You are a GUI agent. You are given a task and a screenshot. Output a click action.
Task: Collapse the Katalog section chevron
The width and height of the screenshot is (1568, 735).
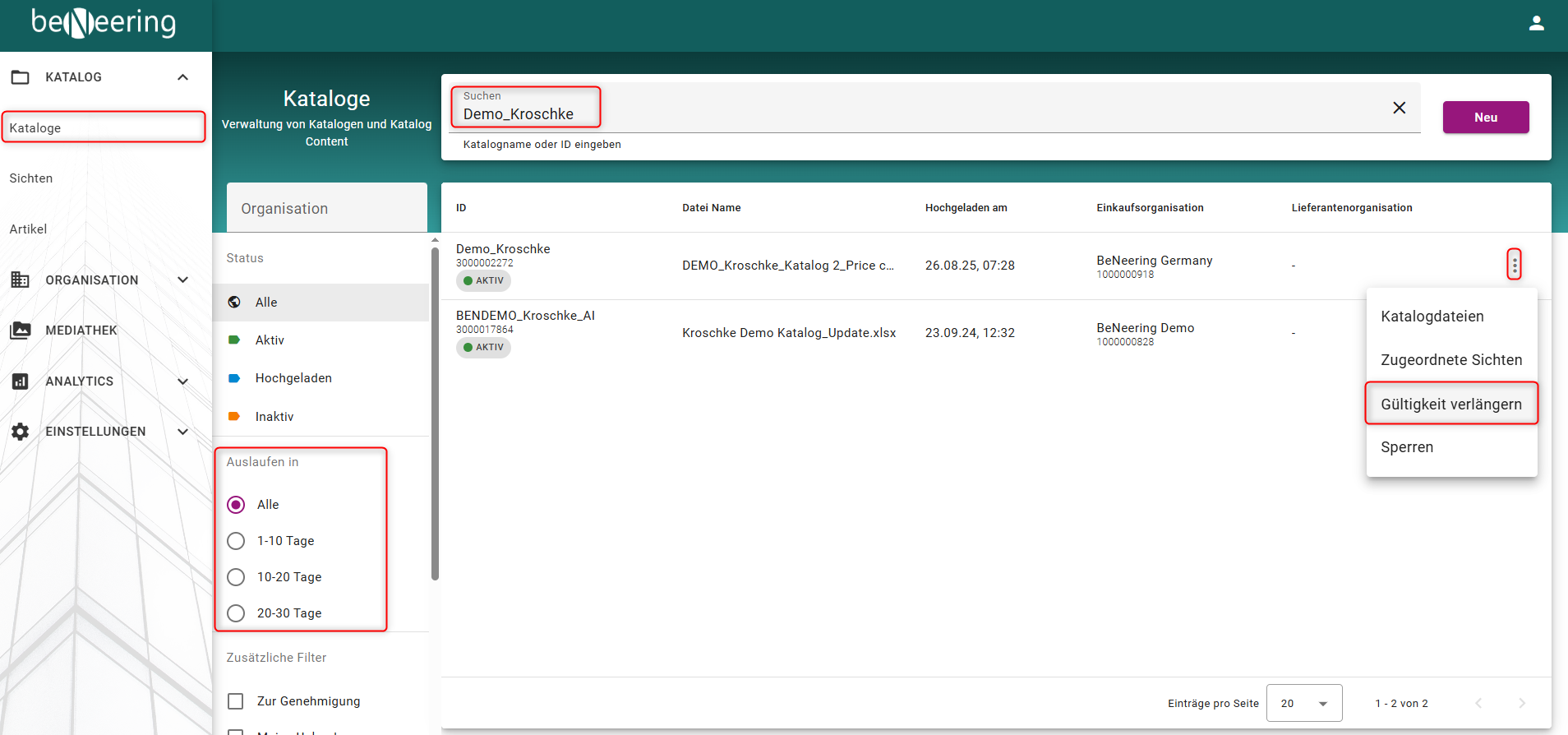(x=182, y=77)
